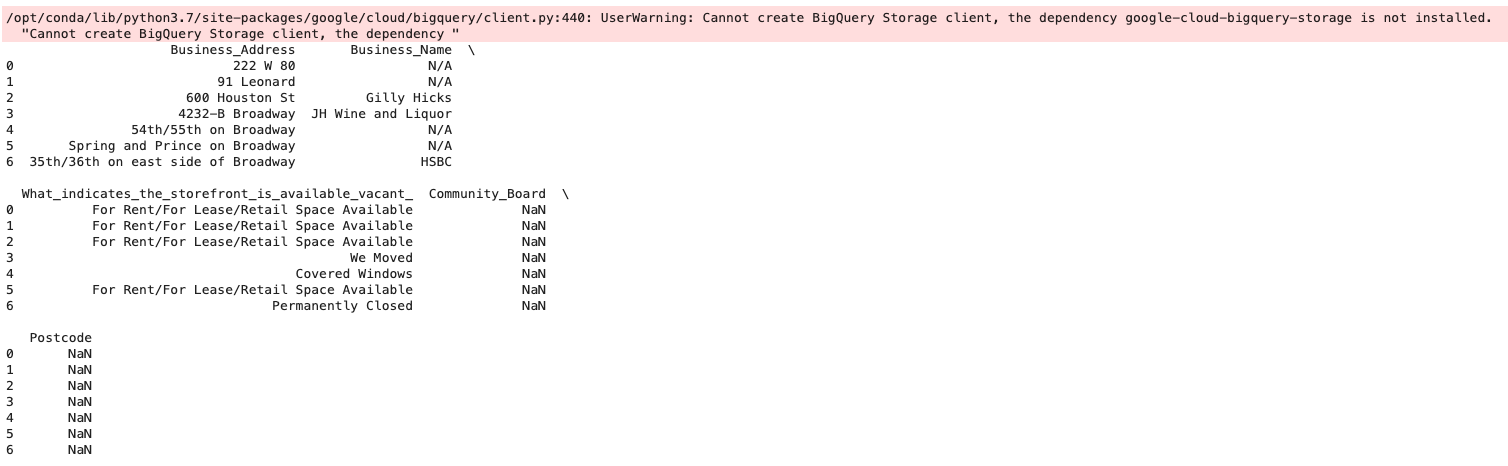This screenshot has width=1508, height=466.
Task: Select the '222 W 80' address cell
Action: [264, 65]
